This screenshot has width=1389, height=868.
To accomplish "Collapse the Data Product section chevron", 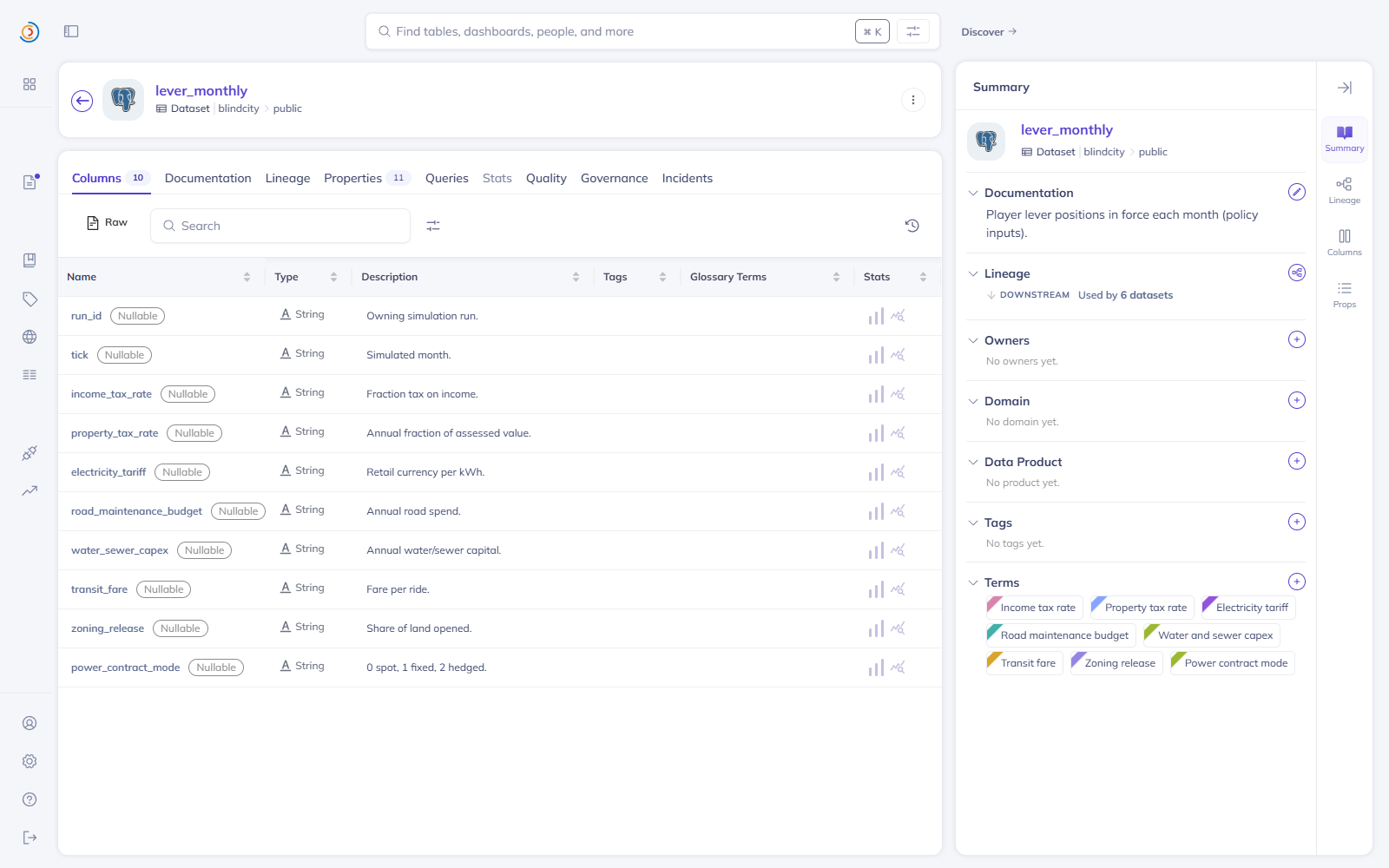I will coord(973,462).
